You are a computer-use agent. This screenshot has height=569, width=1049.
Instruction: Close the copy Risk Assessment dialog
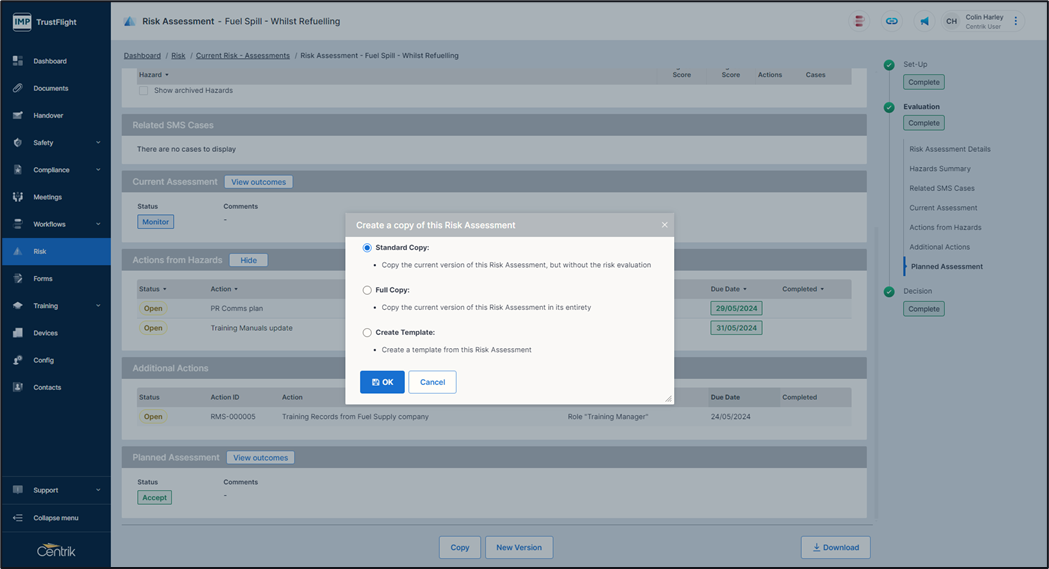click(664, 225)
